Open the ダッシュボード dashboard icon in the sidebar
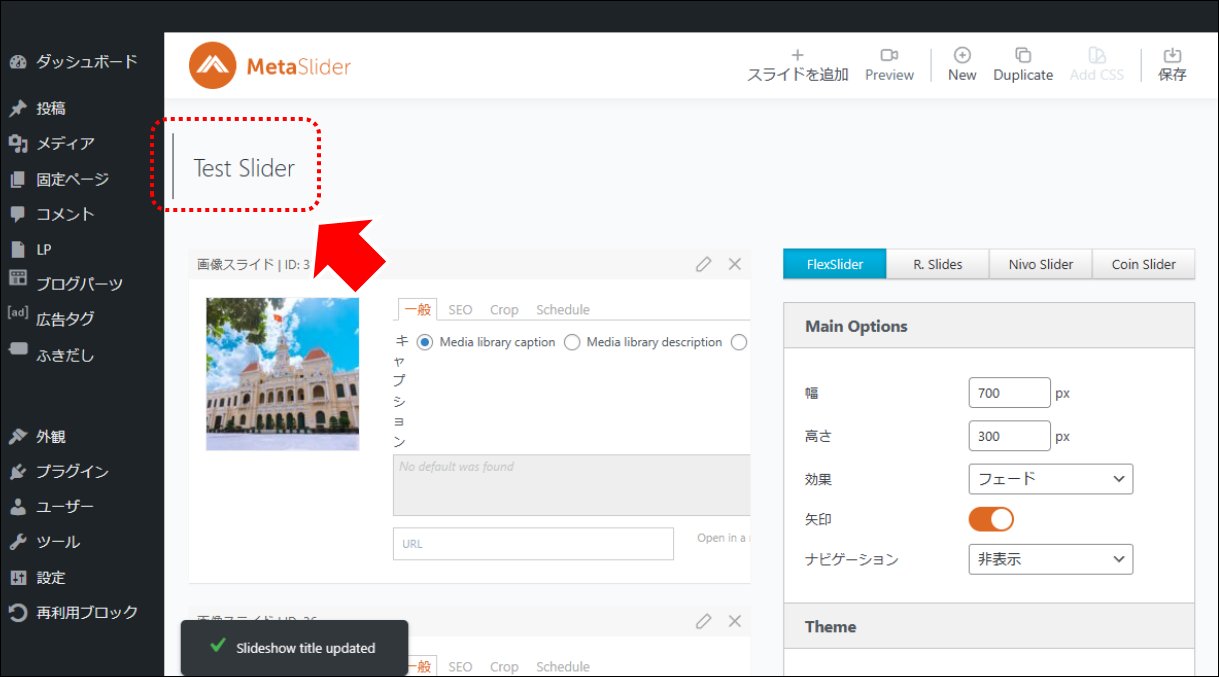This screenshot has width=1219, height=677. [17, 62]
